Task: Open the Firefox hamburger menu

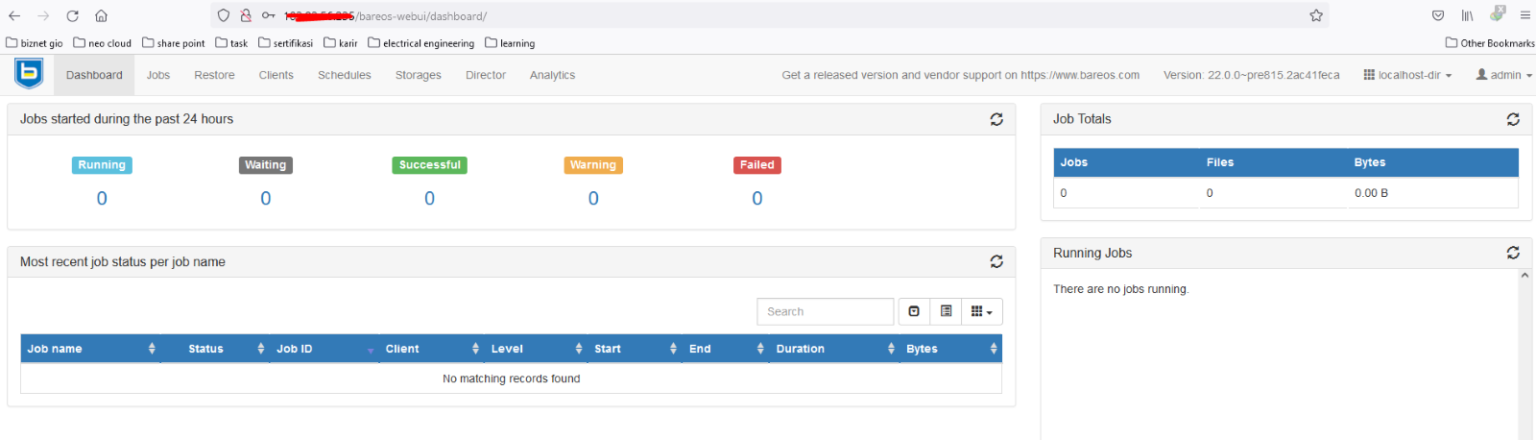Action: (x=1524, y=16)
